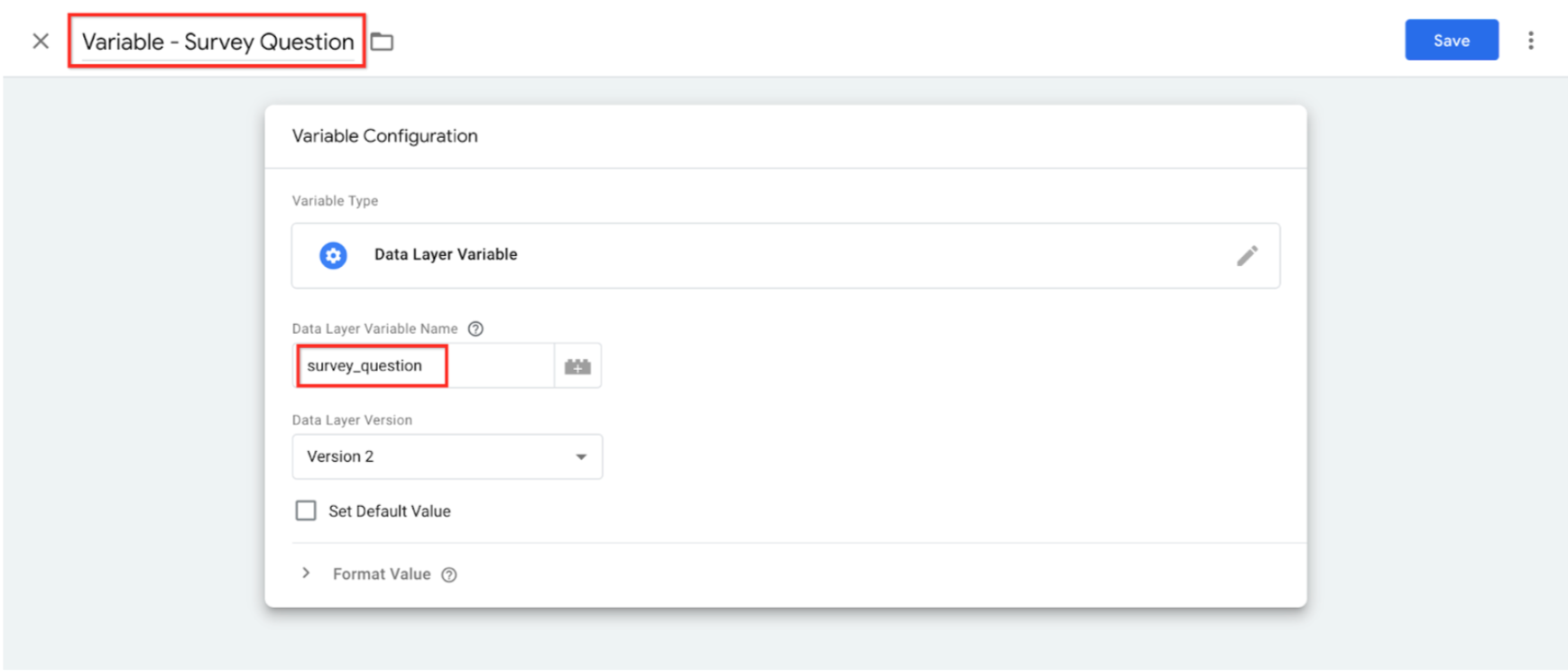Click the insert variable brick icon
This screenshot has width=1568, height=671.
pos(577,366)
